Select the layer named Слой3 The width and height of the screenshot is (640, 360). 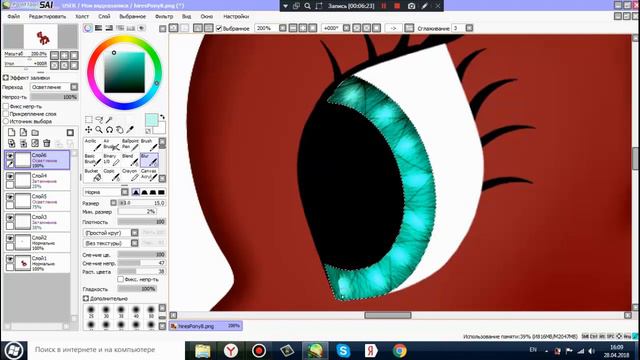[37, 221]
